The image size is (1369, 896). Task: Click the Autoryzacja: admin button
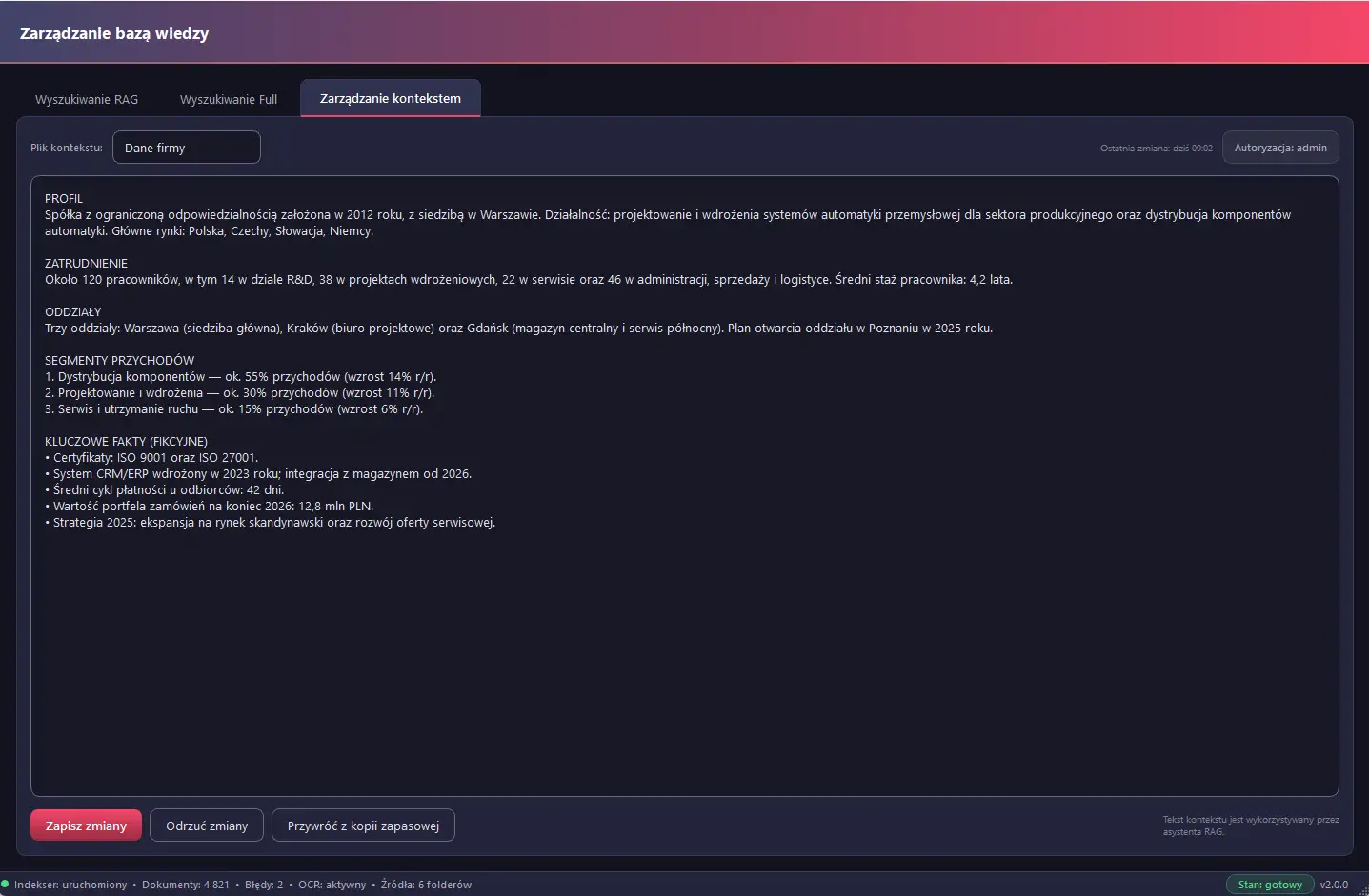coord(1280,148)
